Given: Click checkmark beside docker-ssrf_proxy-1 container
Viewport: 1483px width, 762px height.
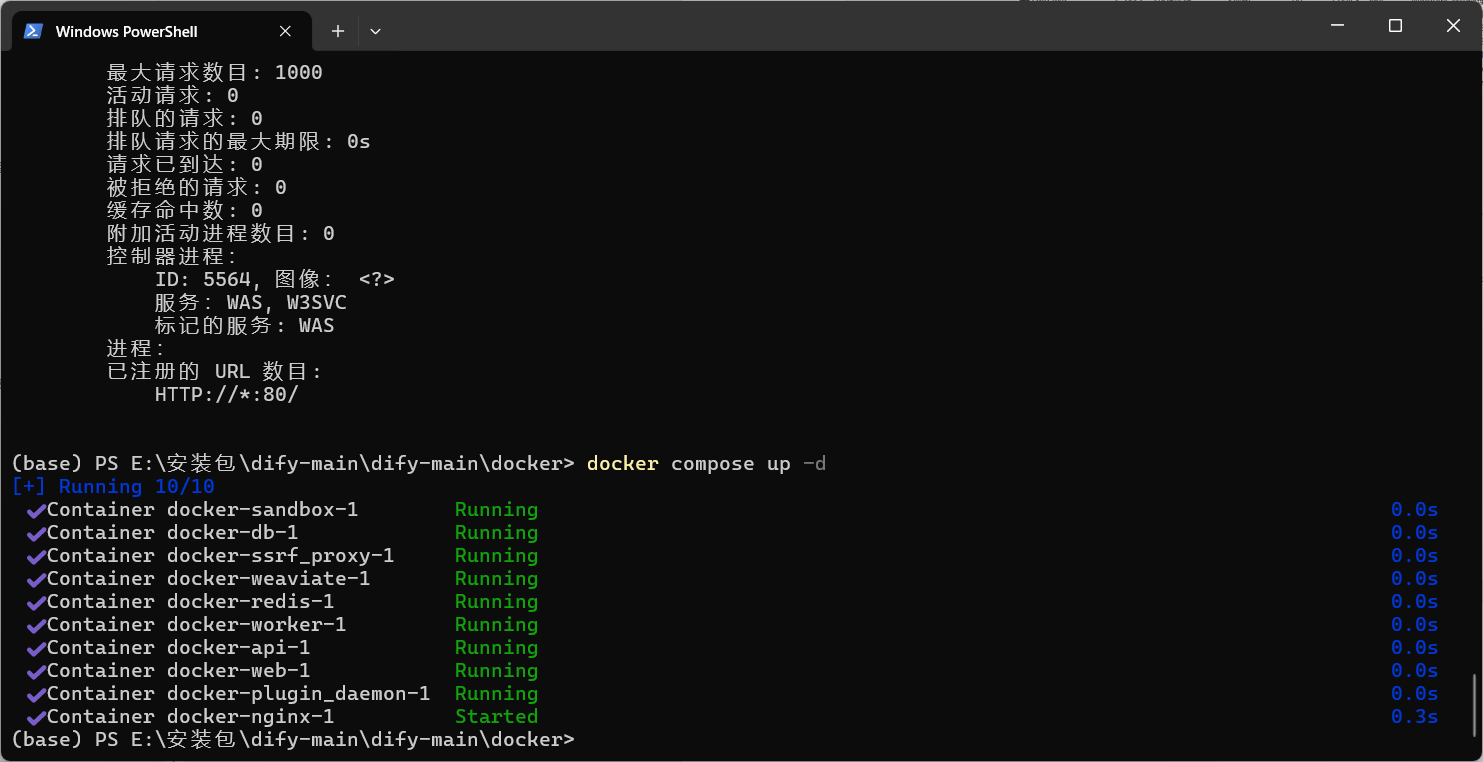Looking at the screenshot, I should click(x=36, y=556).
